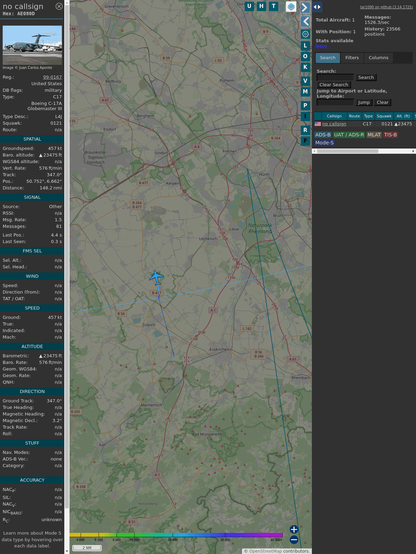Sort by the flag column header
Viewport: 416px width, 554px height.
[318, 116]
